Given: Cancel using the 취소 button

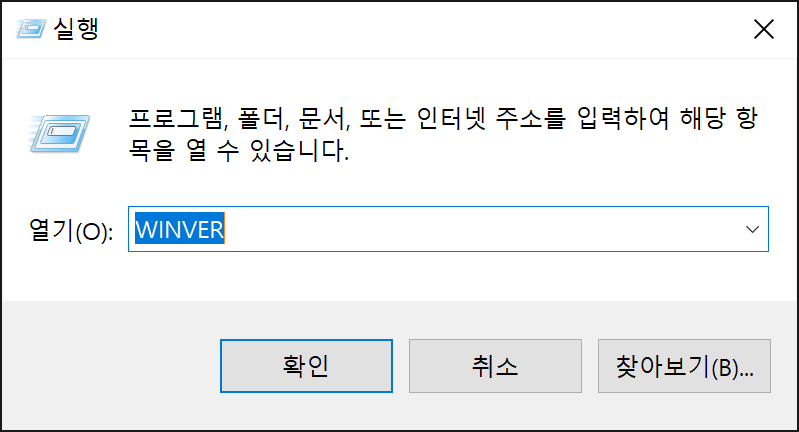Looking at the screenshot, I should point(495,366).
